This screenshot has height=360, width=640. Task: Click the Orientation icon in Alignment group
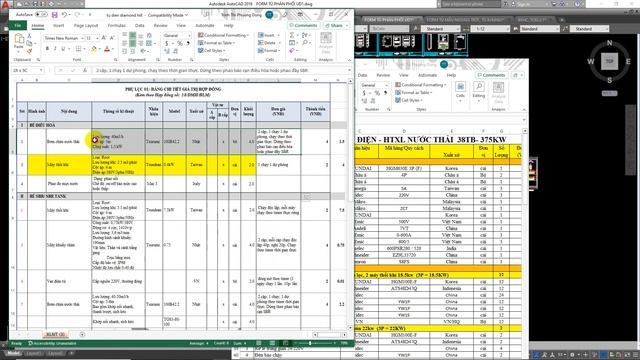(143, 51)
